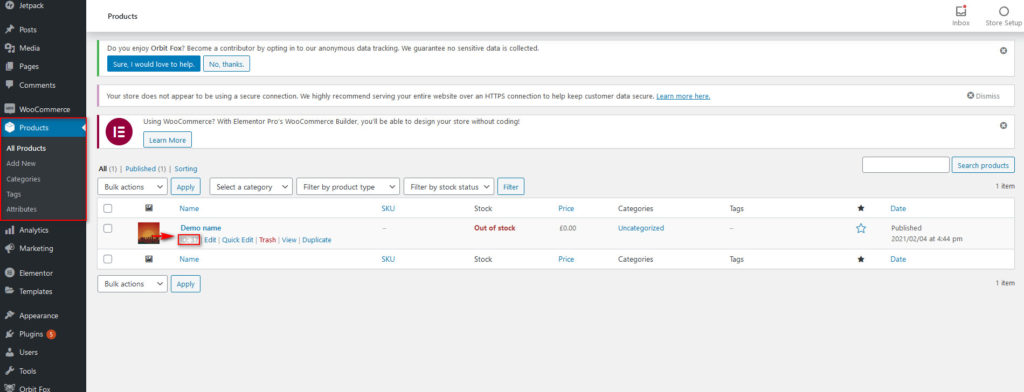Click Sure, I would love to help
This screenshot has width=1024, height=392.
tap(153, 64)
